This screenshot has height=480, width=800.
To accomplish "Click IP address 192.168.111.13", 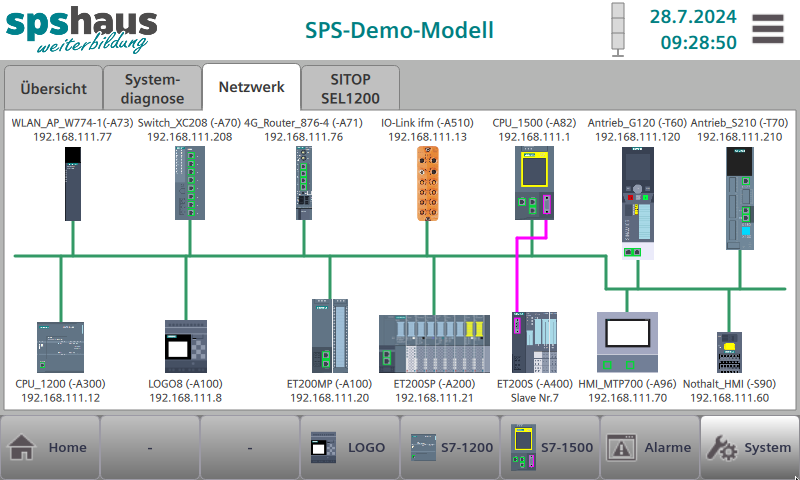I will pos(428,137).
